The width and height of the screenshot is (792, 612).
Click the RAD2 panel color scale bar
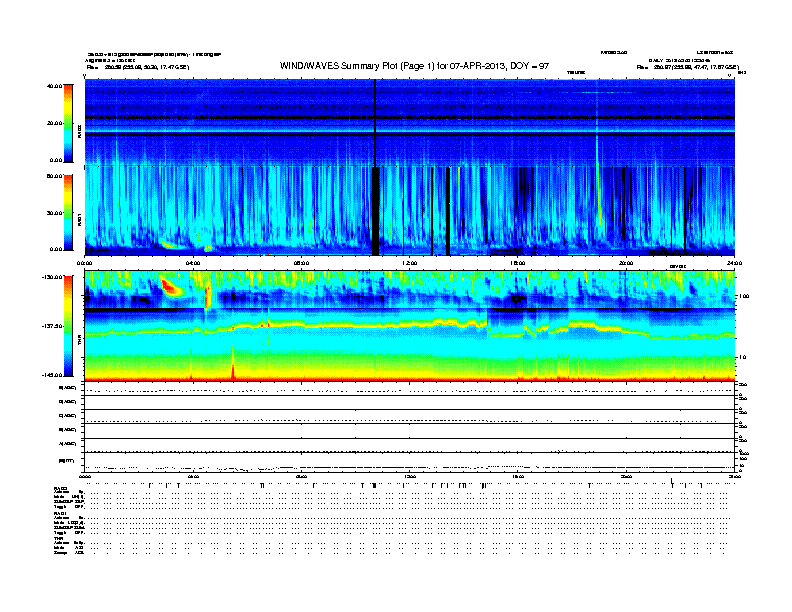tap(68, 123)
